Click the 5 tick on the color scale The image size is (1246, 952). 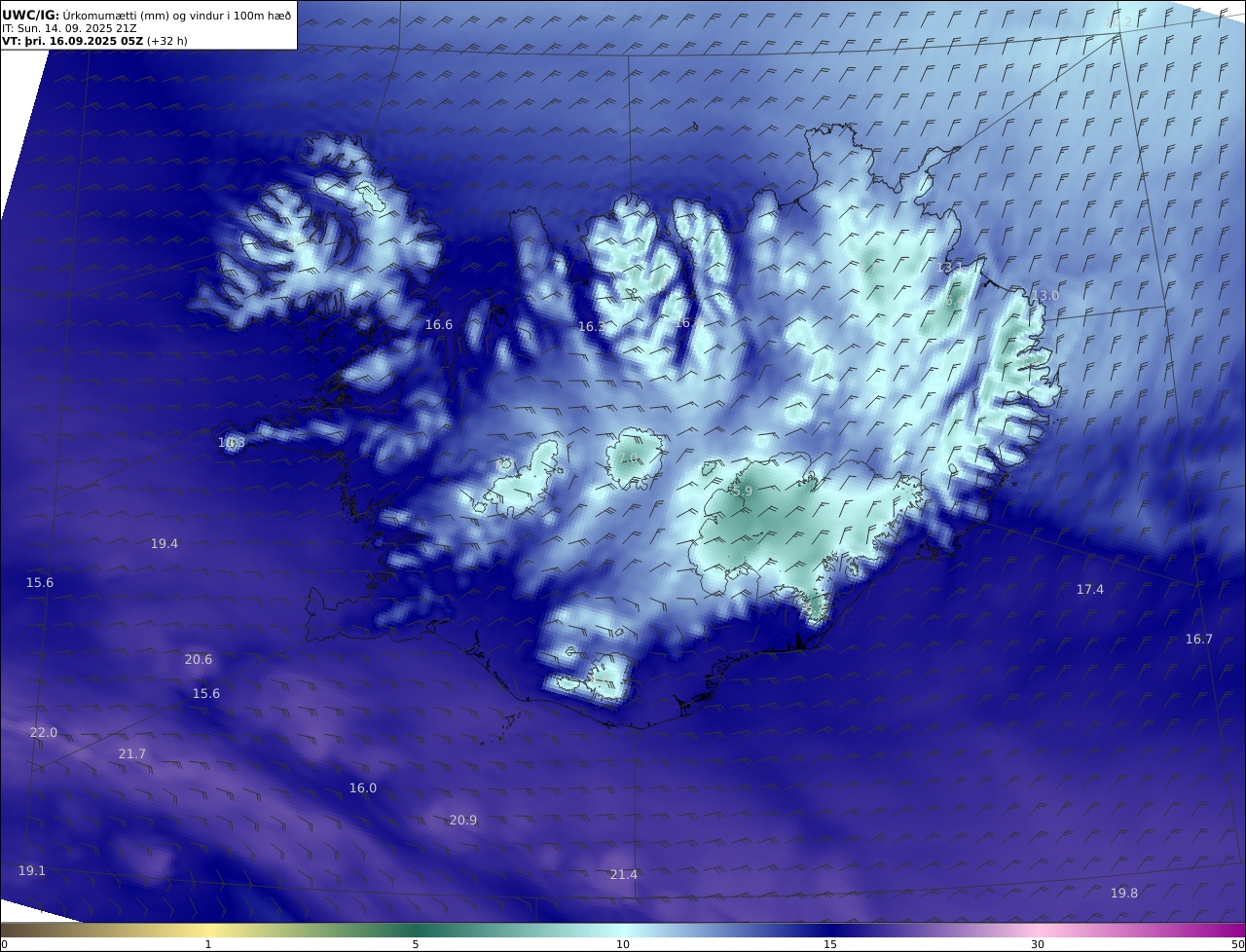pos(416,944)
